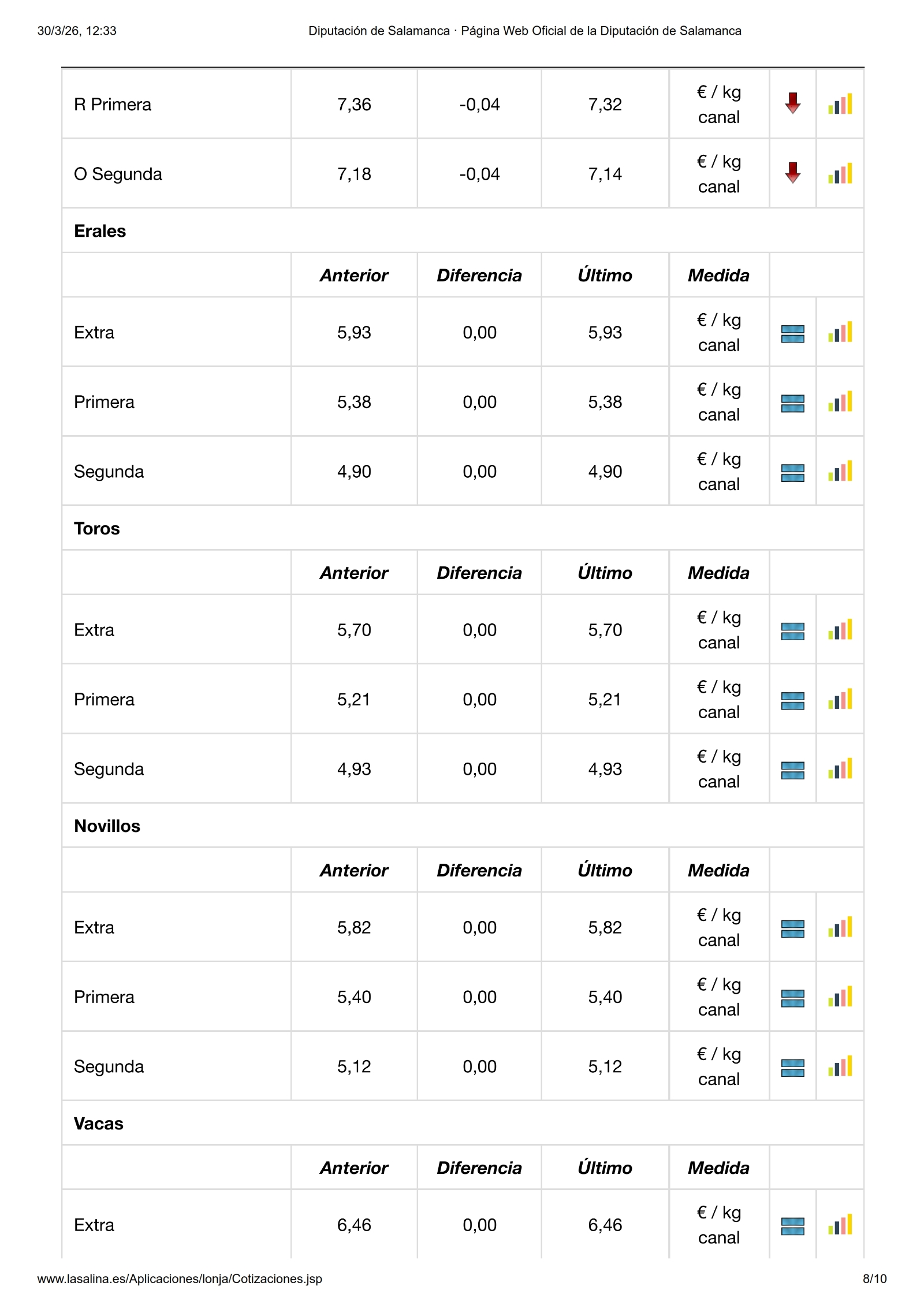Image resolution: width=924 pixels, height=1308 pixels.
Task: Click the chart icon for O Segunda
Action: (840, 174)
